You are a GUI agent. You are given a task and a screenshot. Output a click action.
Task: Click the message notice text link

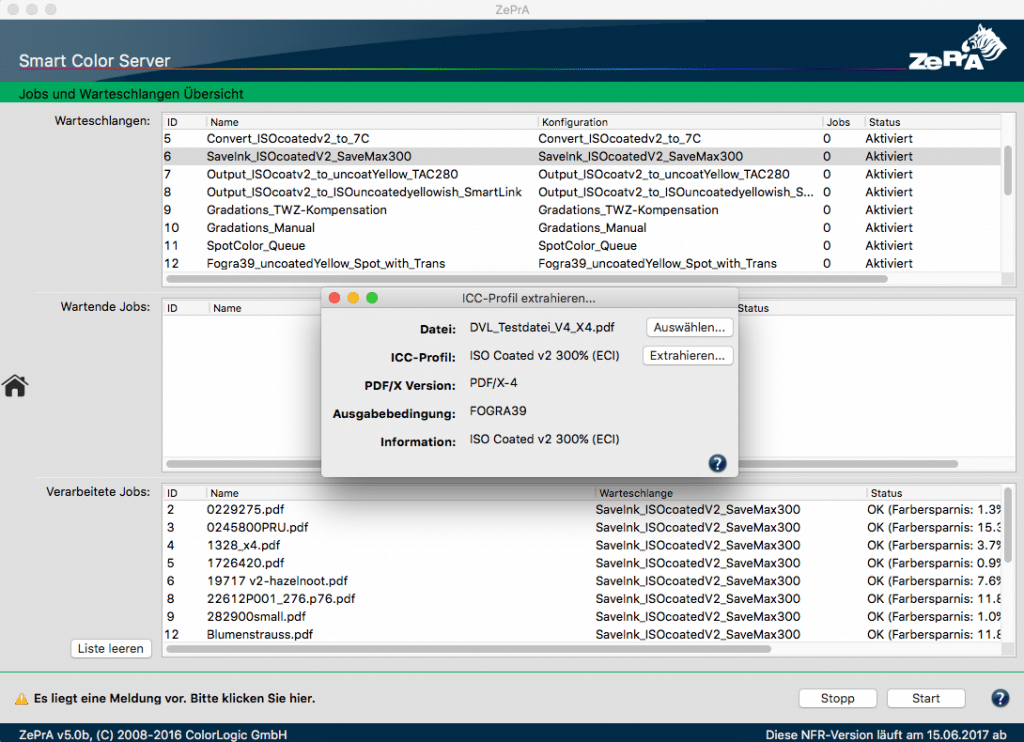pos(181,699)
